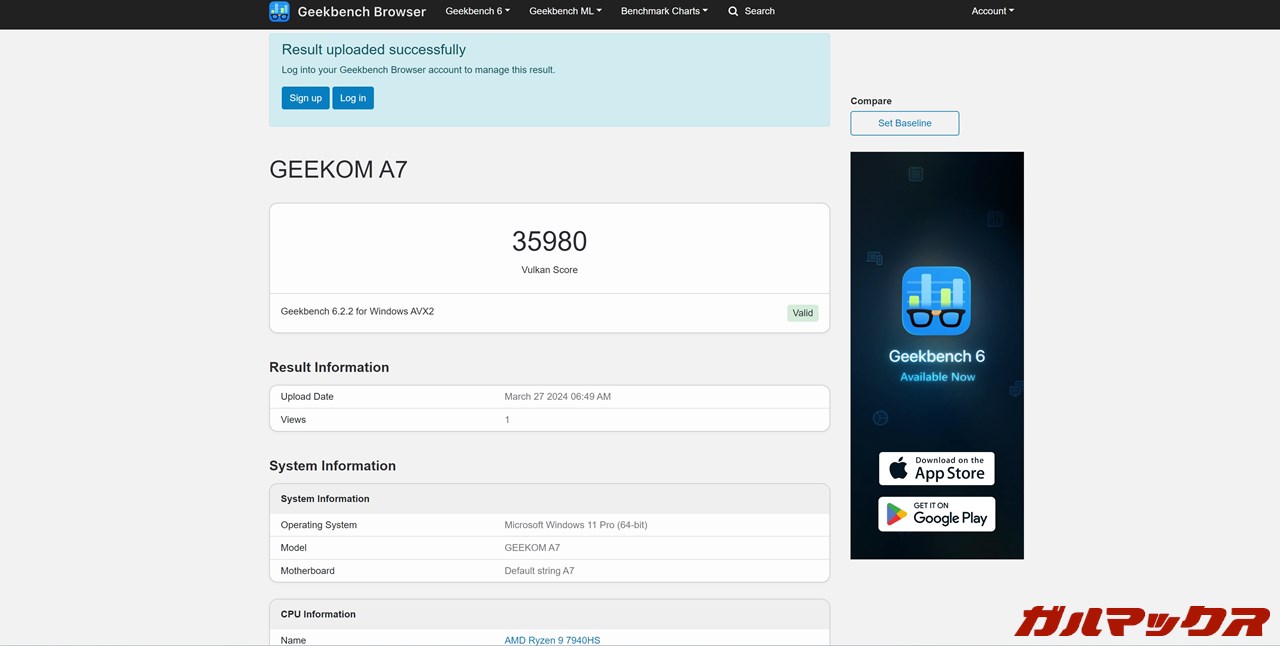Tap the Download on the App Store badge
The width and height of the screenshot is (1280, 646).
936,468
